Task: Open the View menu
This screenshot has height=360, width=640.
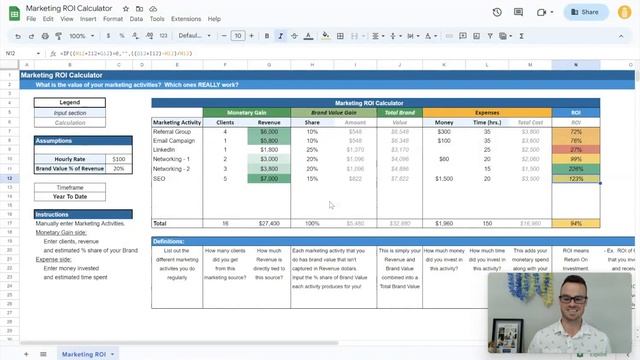Action: [67, 19]
